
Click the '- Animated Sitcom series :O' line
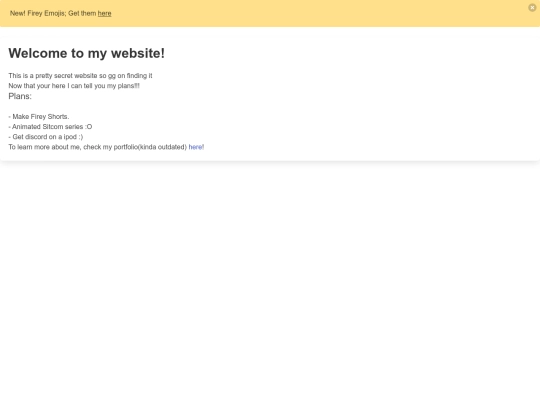click(50, 127)
